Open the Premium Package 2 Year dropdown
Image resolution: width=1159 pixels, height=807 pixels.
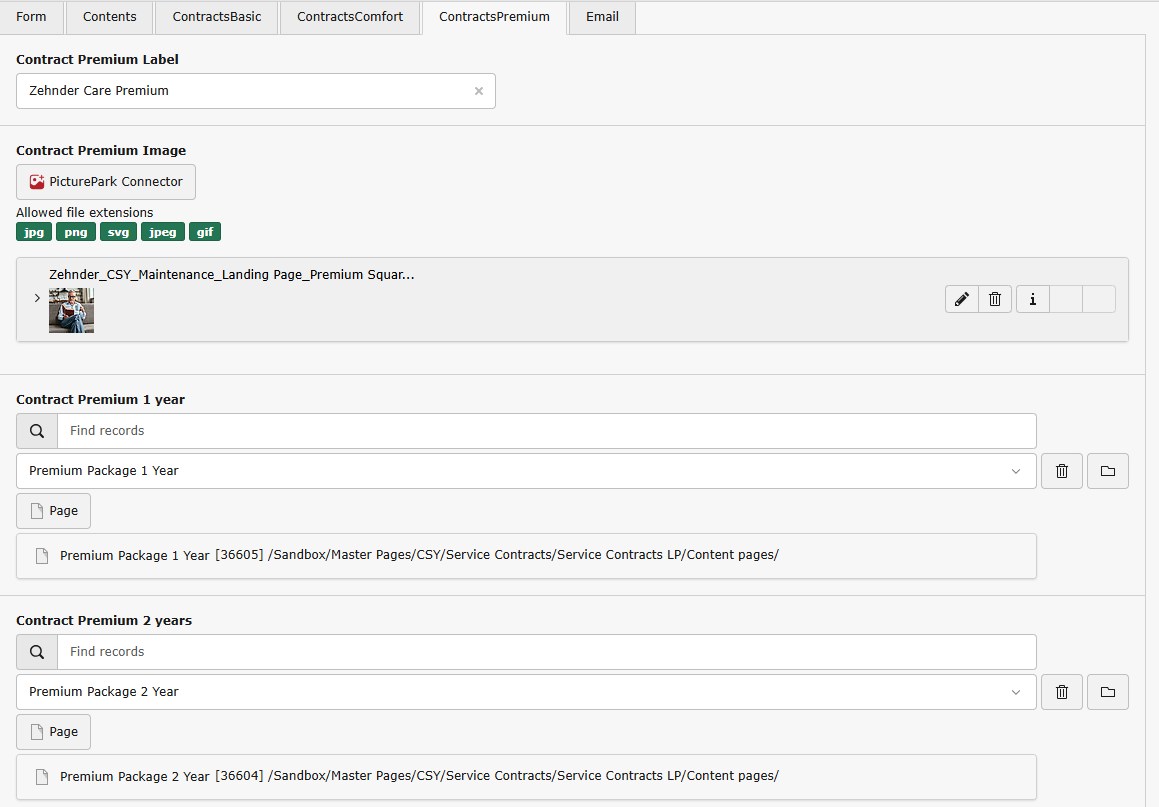[x=526, y=692]
